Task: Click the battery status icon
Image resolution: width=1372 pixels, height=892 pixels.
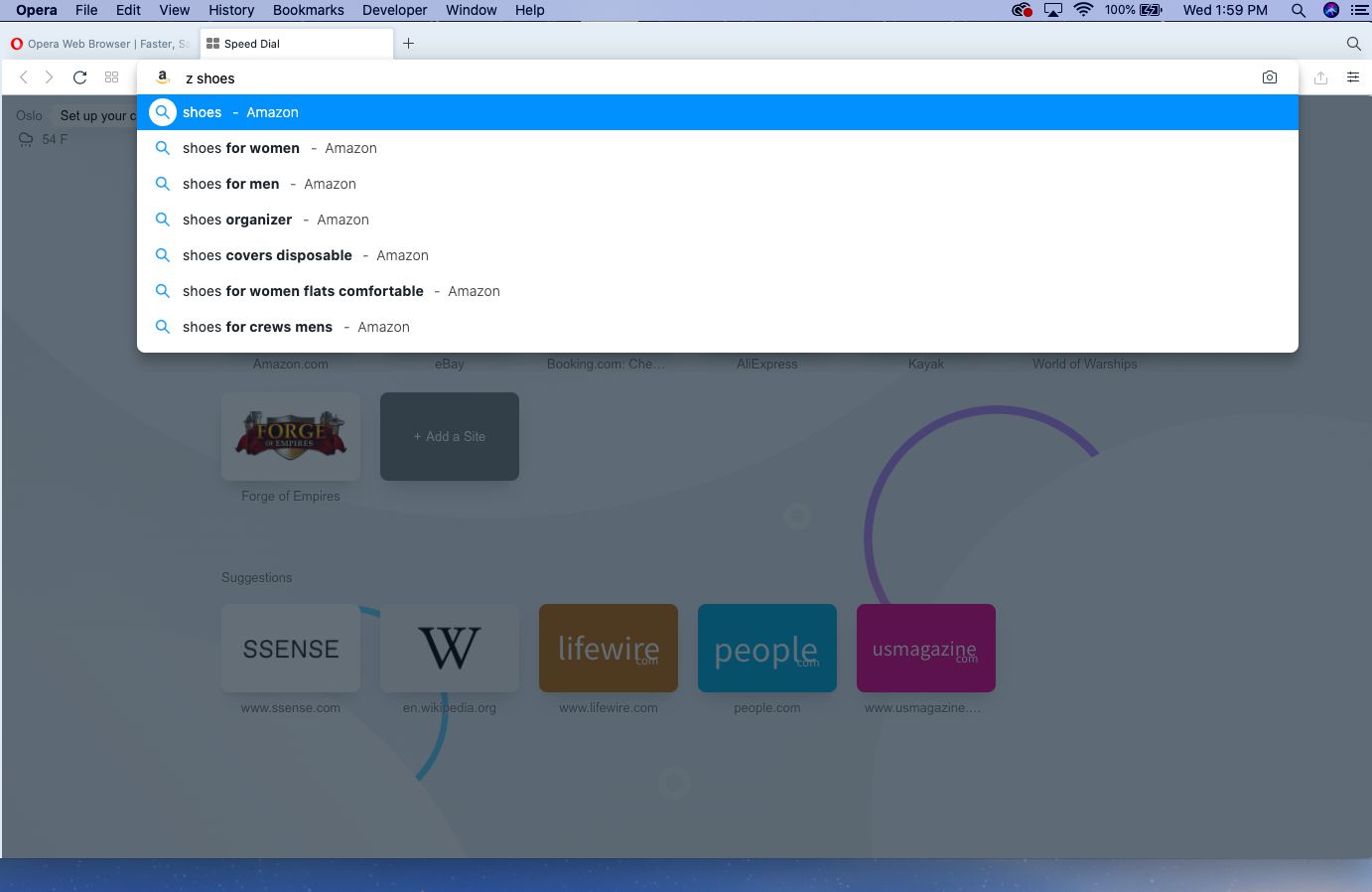Action: pos(1152,10)
